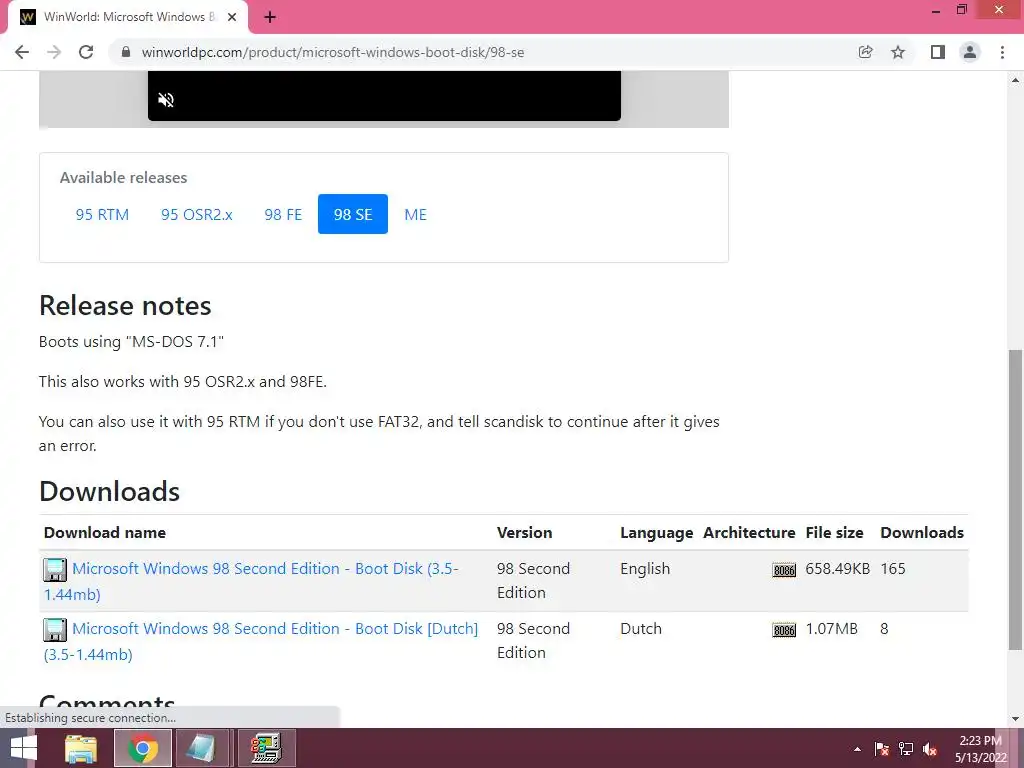Open the notepad-like app on taskbar
The height and width of the screenshot is (768, 1024).
coord(200,748)
